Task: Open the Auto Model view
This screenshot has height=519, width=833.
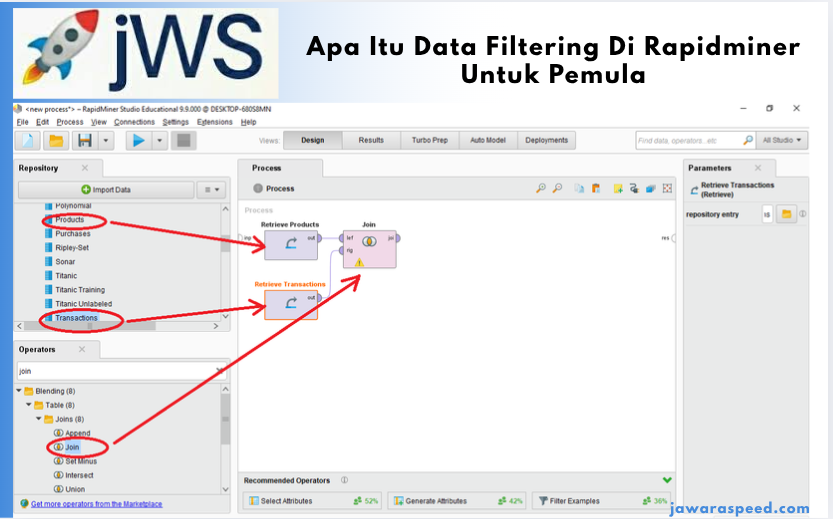Action: coord(488,140)
